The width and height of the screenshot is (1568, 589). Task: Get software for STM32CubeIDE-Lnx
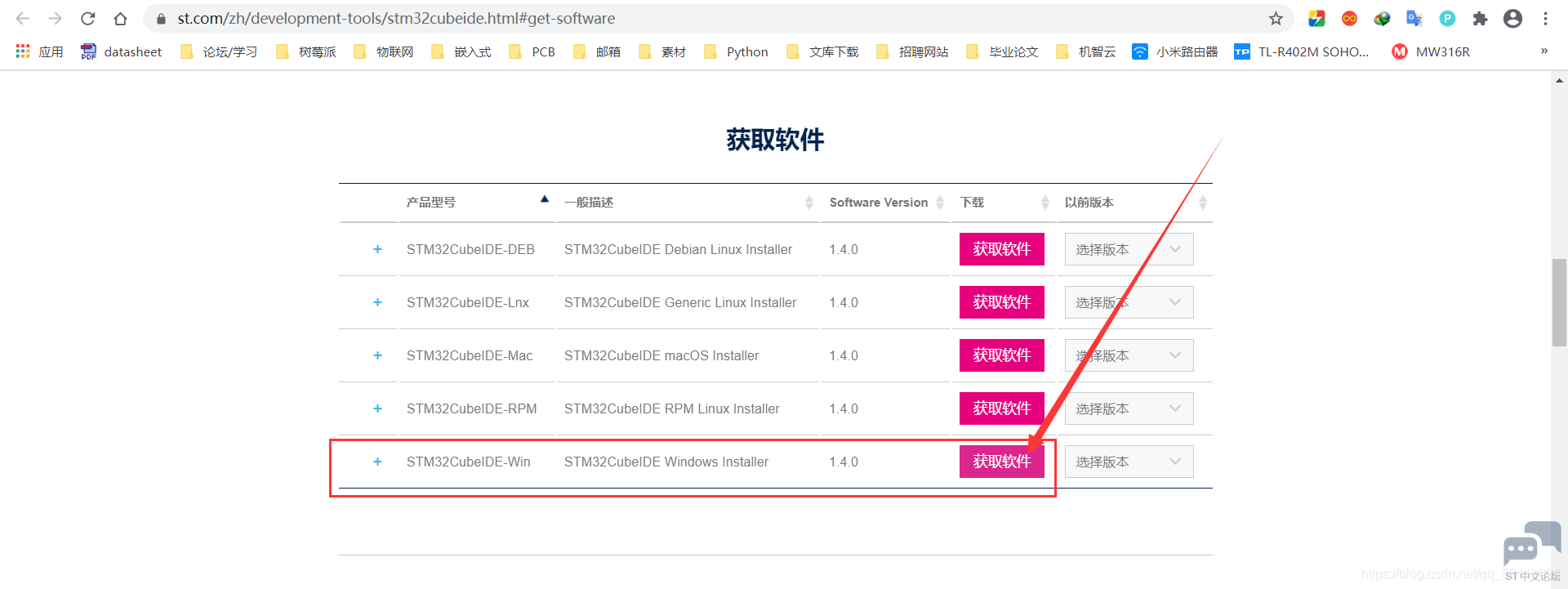point(1002,302)
